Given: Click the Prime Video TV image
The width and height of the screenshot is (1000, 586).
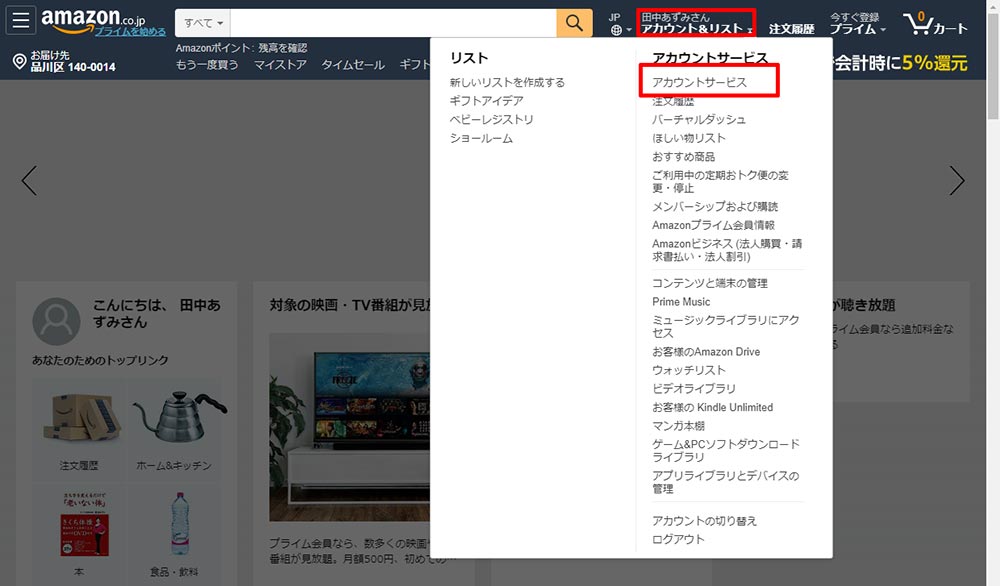Looking at the screenshot, I should tap(349, 427).
